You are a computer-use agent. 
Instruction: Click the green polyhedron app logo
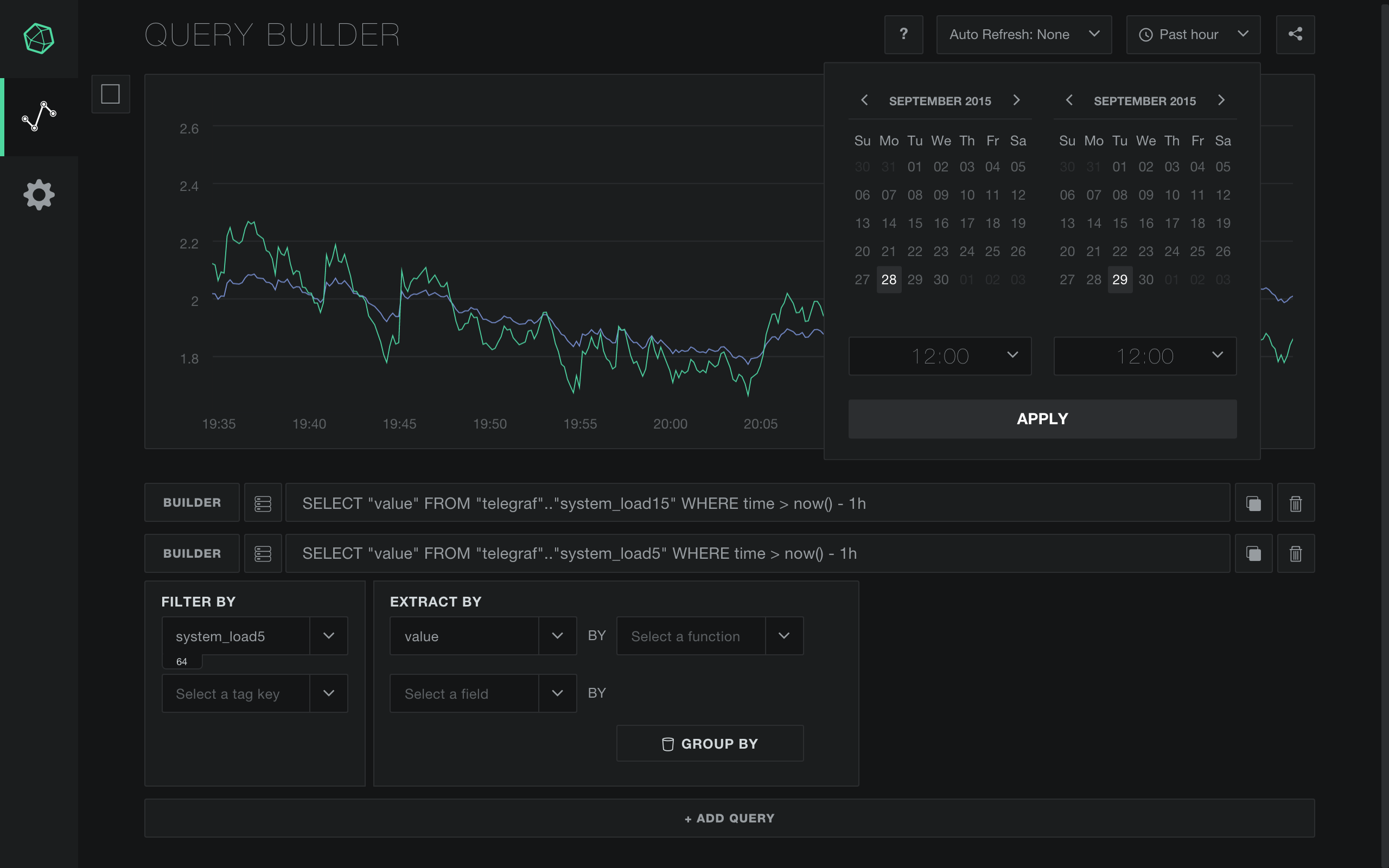[39, 39]
